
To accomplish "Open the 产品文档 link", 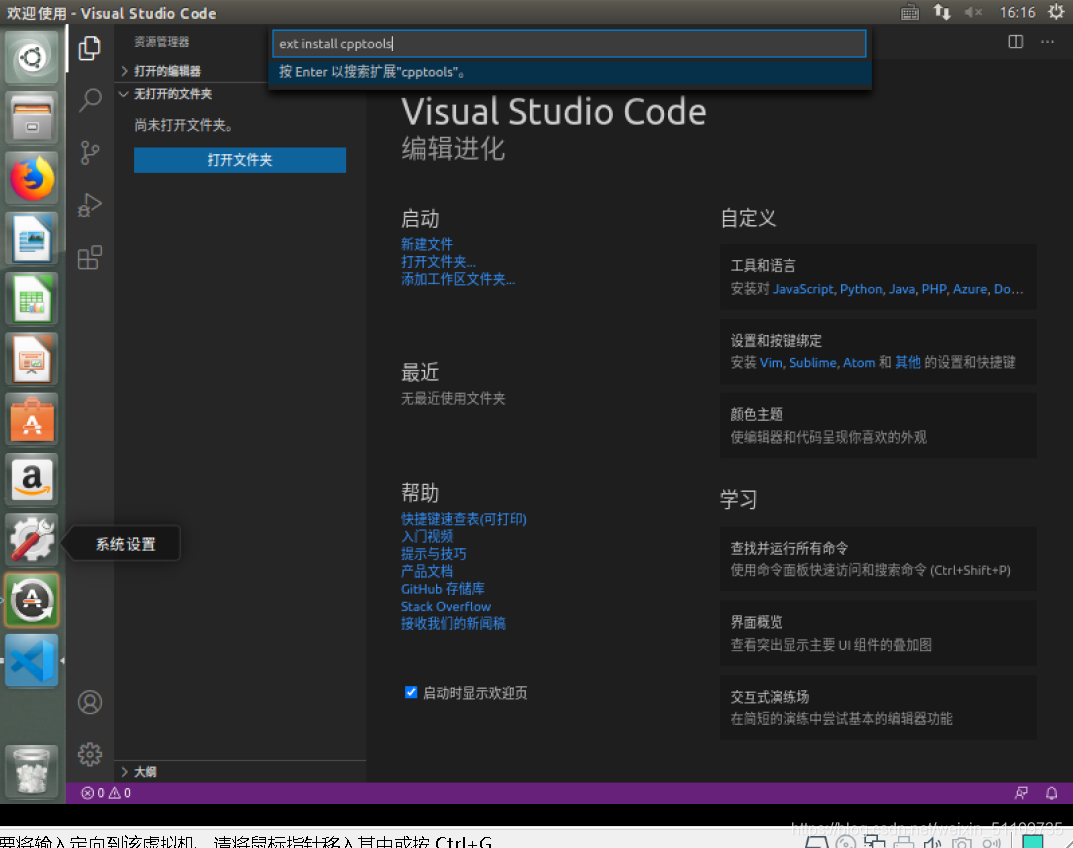I will (x=426, y=571).
